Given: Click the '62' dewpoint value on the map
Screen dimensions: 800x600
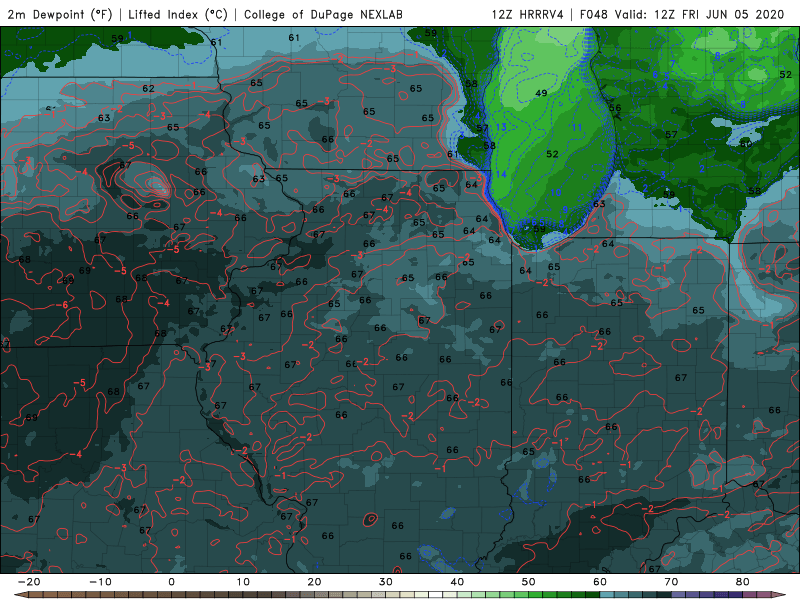Looking at the screenshot, I should 148,88.
